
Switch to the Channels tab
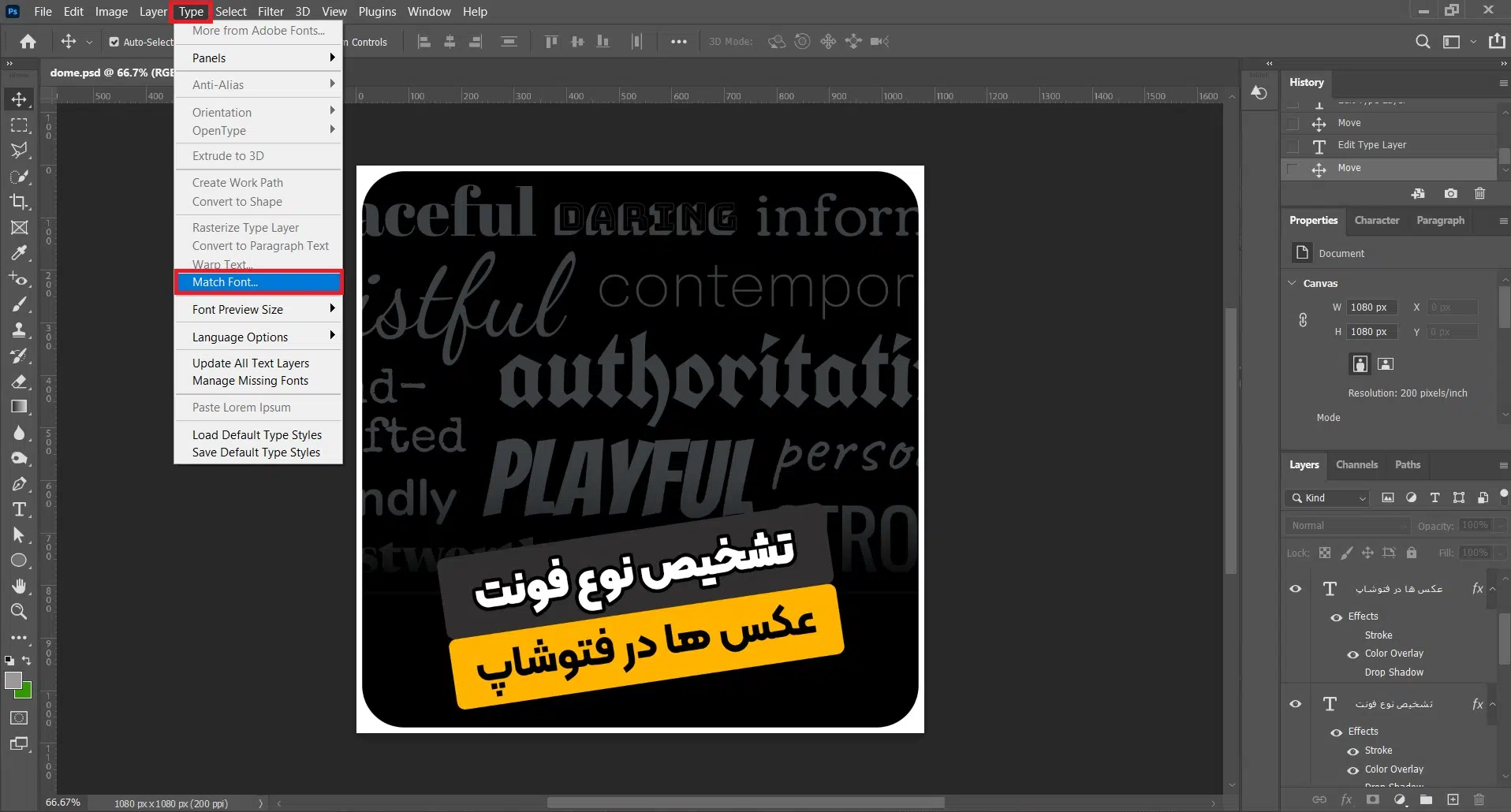pos(1356,465)
